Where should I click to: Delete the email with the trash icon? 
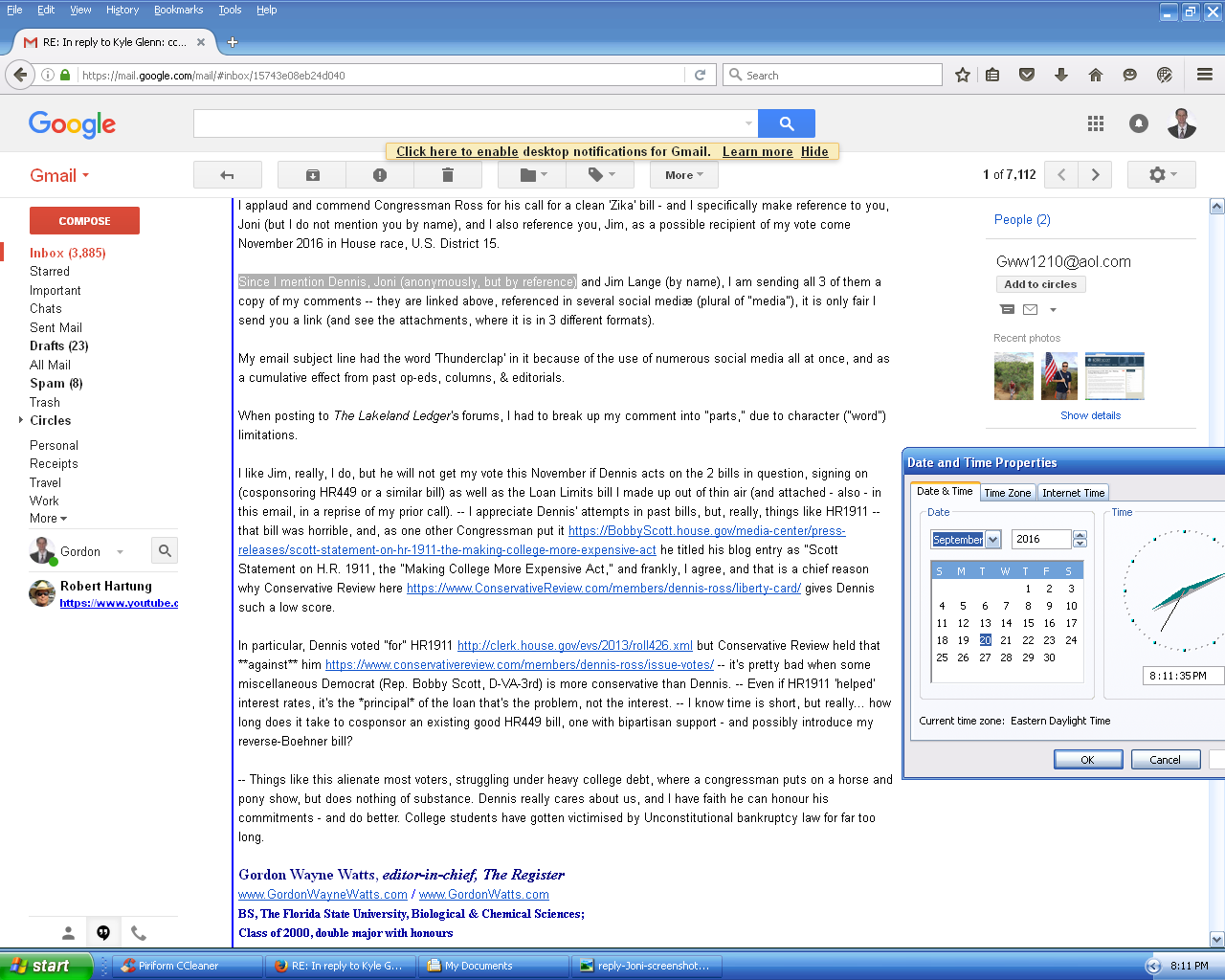pos(447,175)
